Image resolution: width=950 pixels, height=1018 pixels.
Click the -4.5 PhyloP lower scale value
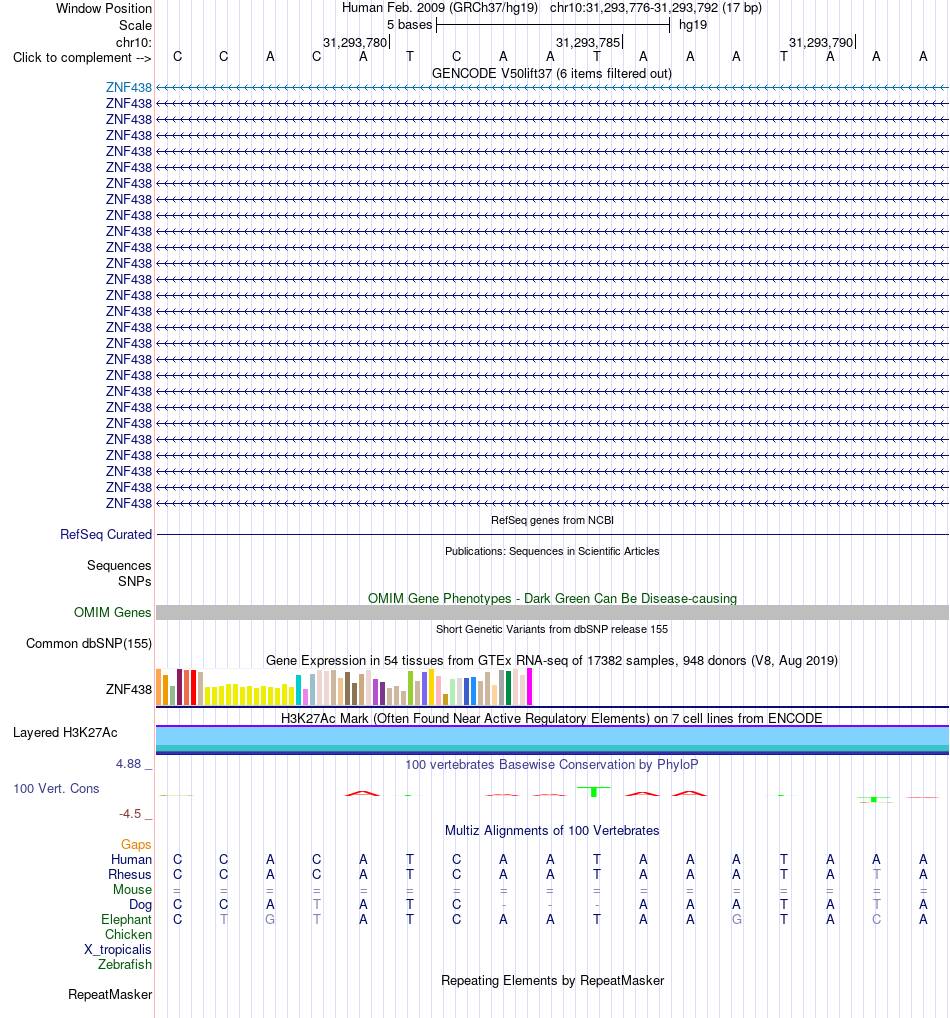130,813
